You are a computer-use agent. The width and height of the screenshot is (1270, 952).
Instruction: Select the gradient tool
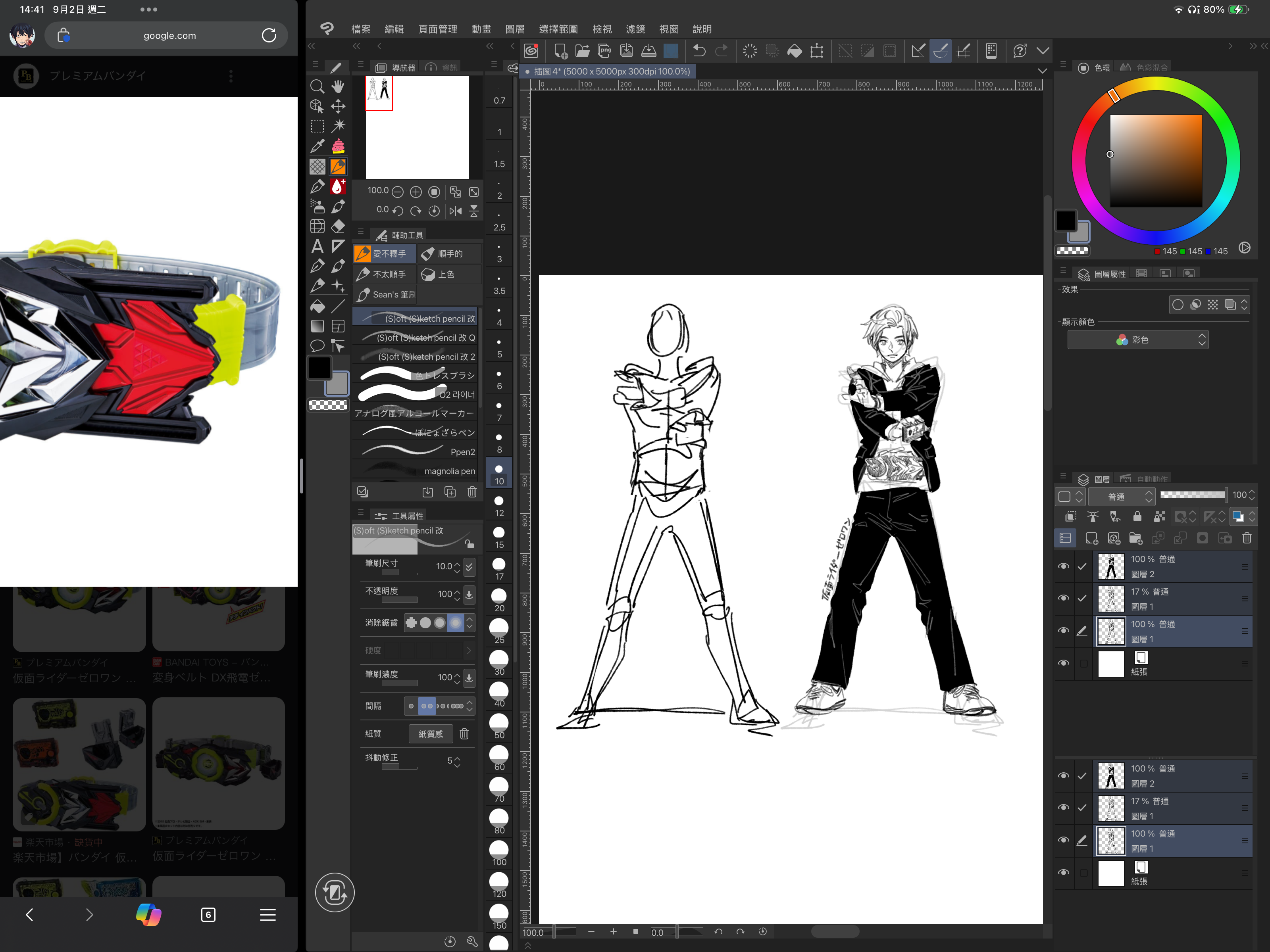coord(317,326)
